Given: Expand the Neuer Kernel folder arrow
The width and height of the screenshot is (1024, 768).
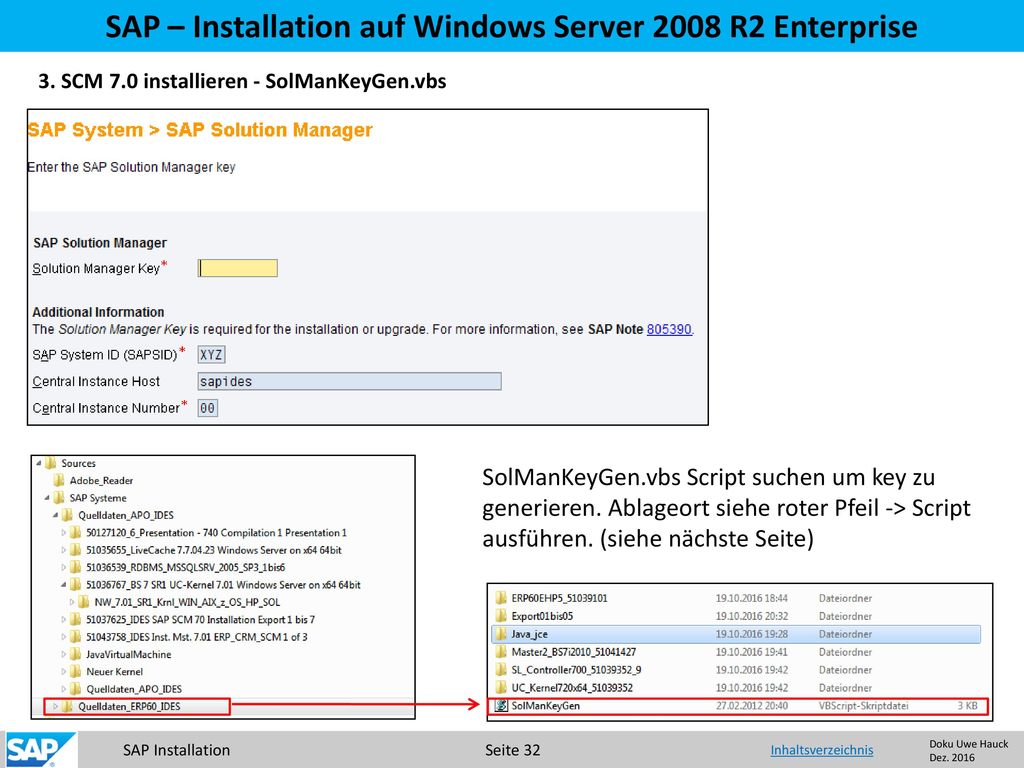Looking at the screenshot, I should click(63, 671).
